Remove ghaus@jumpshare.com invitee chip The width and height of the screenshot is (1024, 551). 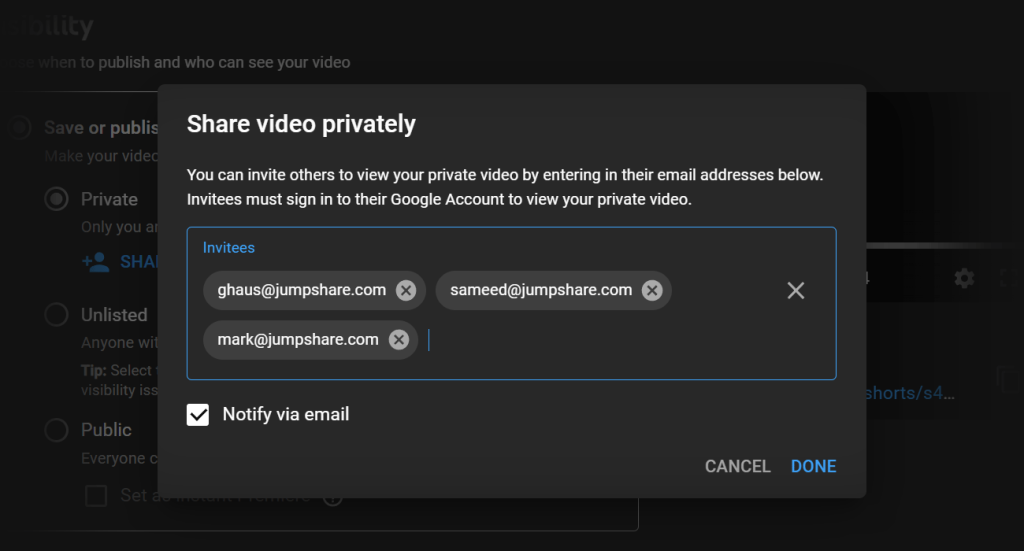pos(406,290)
